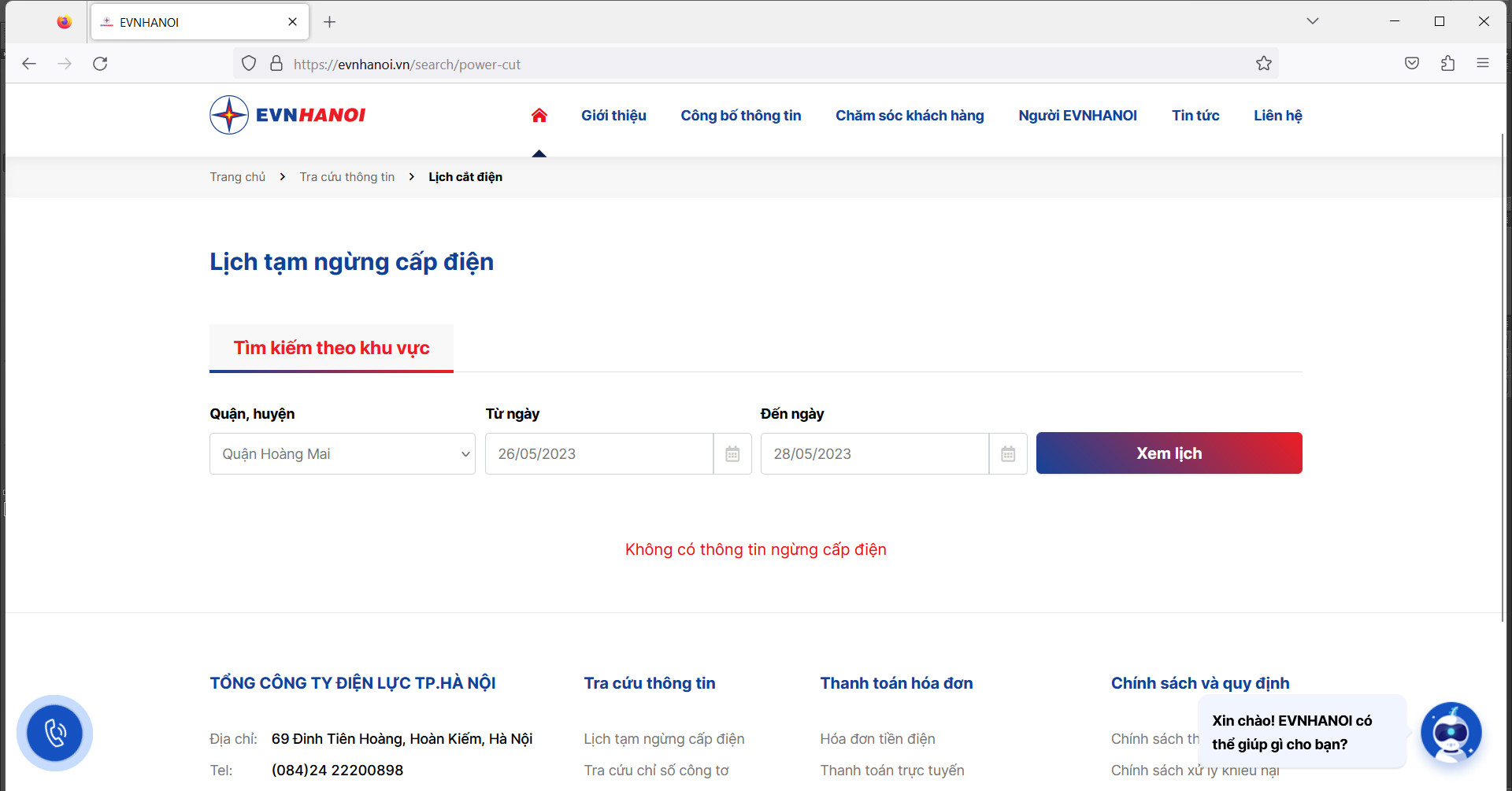Click the Từ ngày date input field

(599, 454)
